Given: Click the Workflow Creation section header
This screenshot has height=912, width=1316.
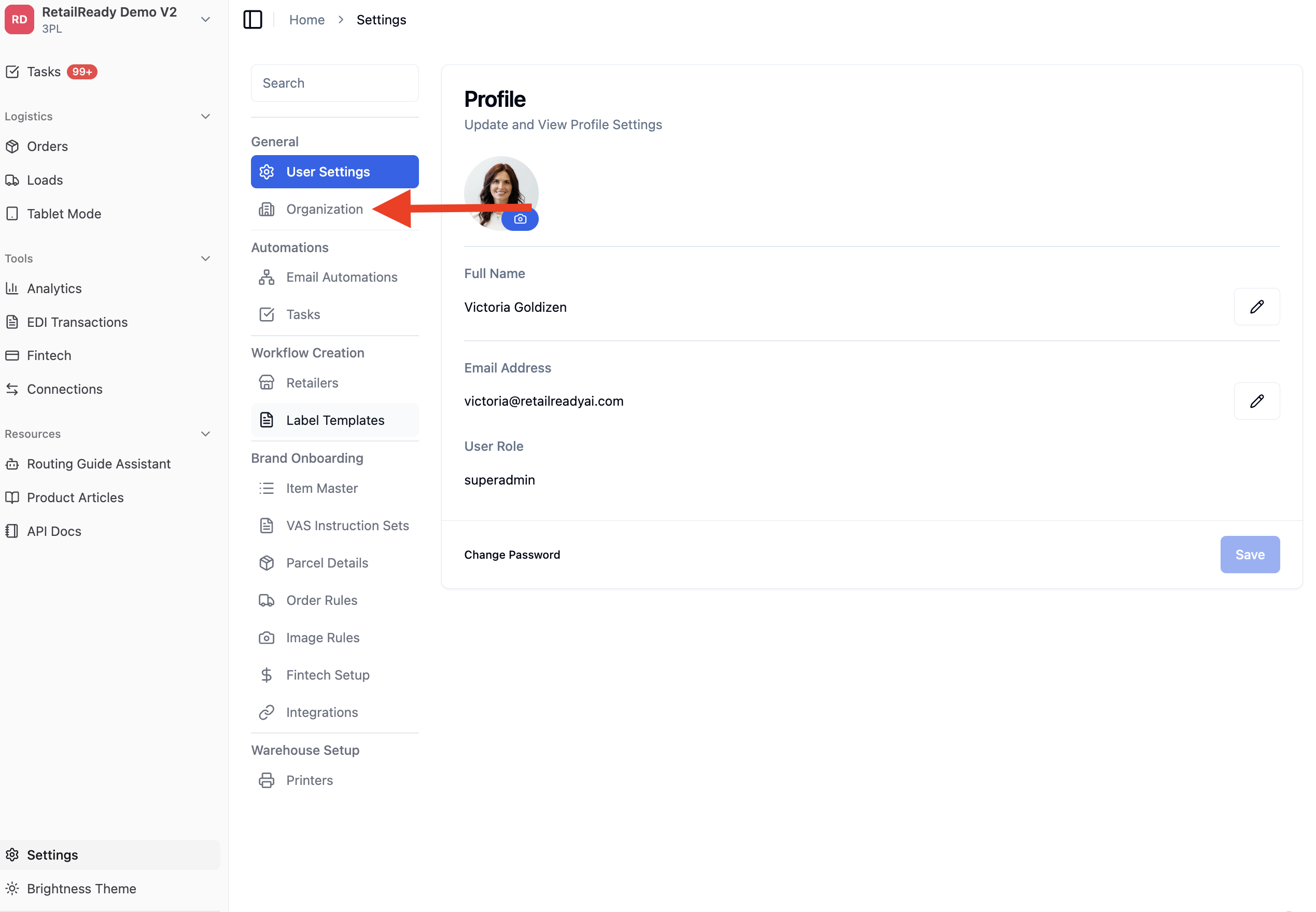Looking at the screenshot, I should [307, 353].
